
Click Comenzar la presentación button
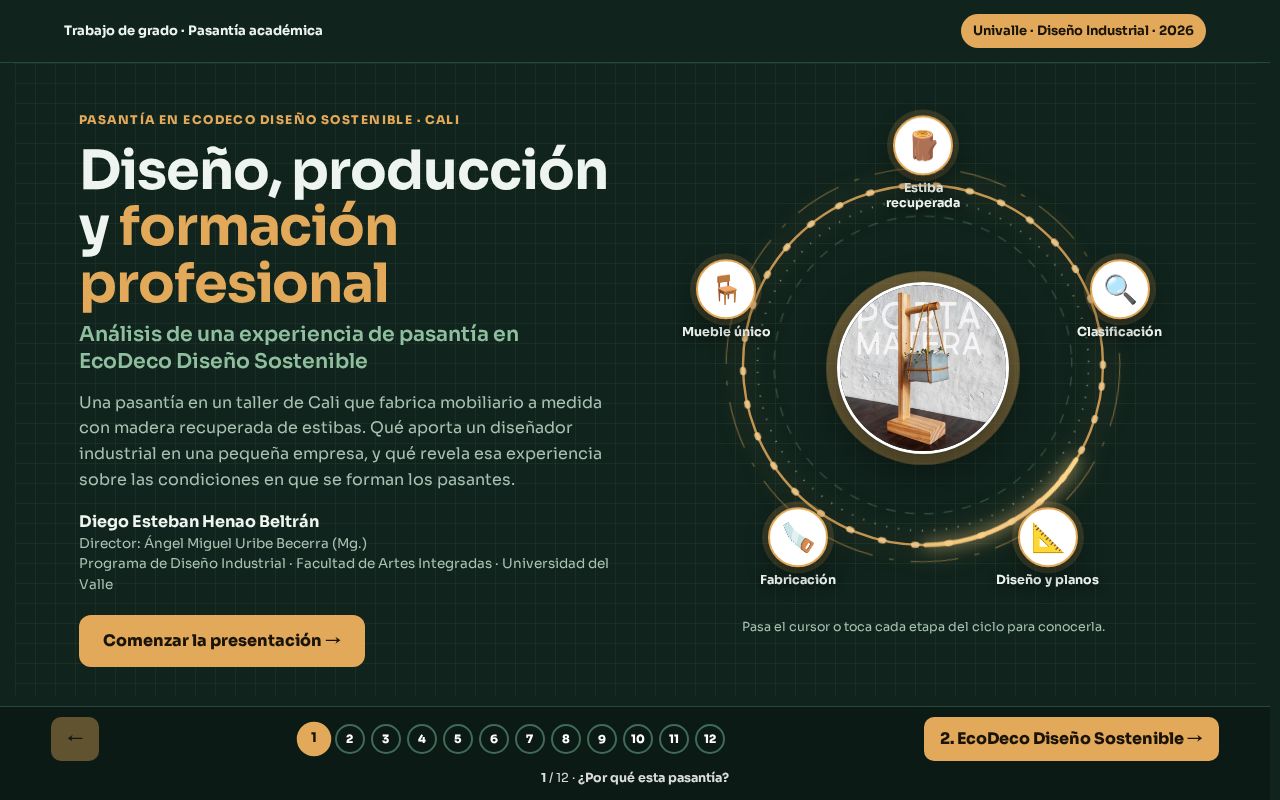pyautogui.click(x=222, y=641)
